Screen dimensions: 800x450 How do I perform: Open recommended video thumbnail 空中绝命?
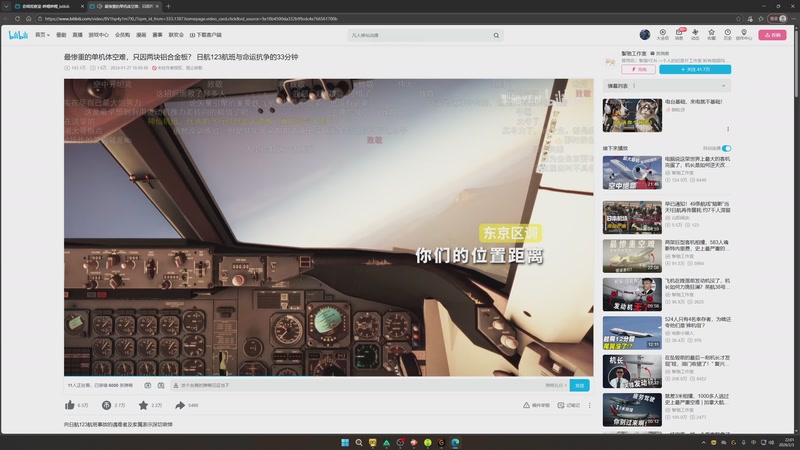point(632,173)
